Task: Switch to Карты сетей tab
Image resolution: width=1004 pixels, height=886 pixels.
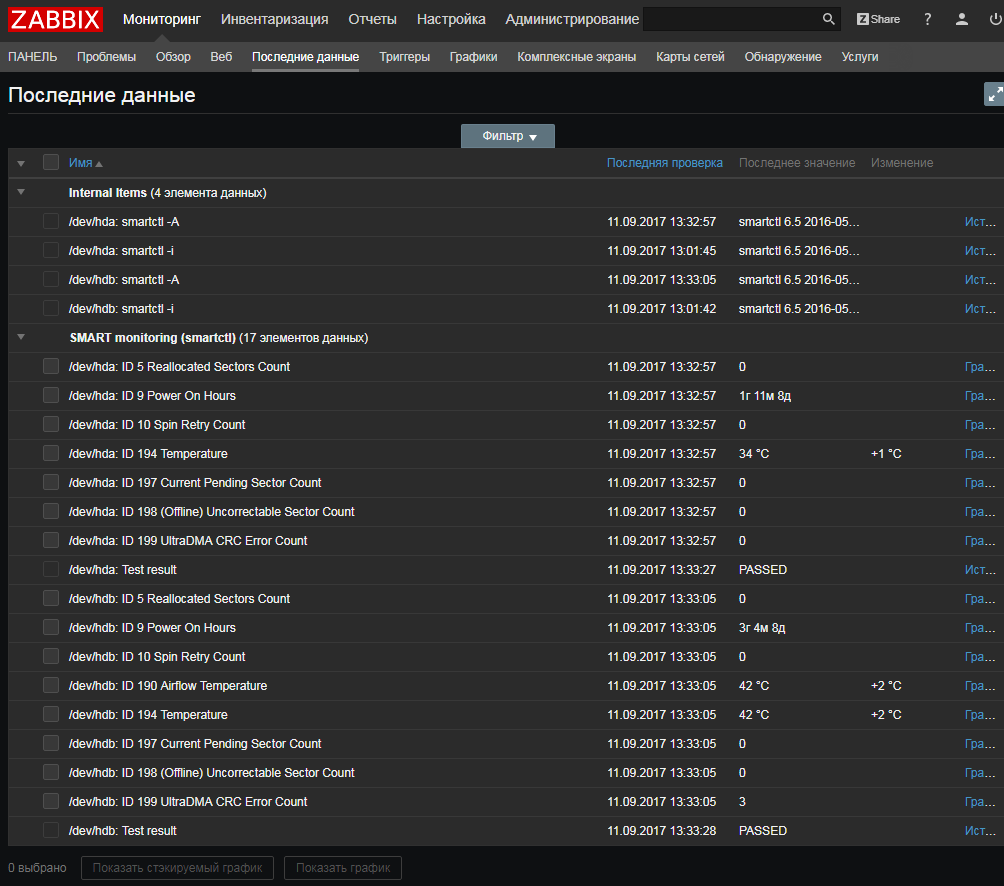Action: tap(690, 57)
